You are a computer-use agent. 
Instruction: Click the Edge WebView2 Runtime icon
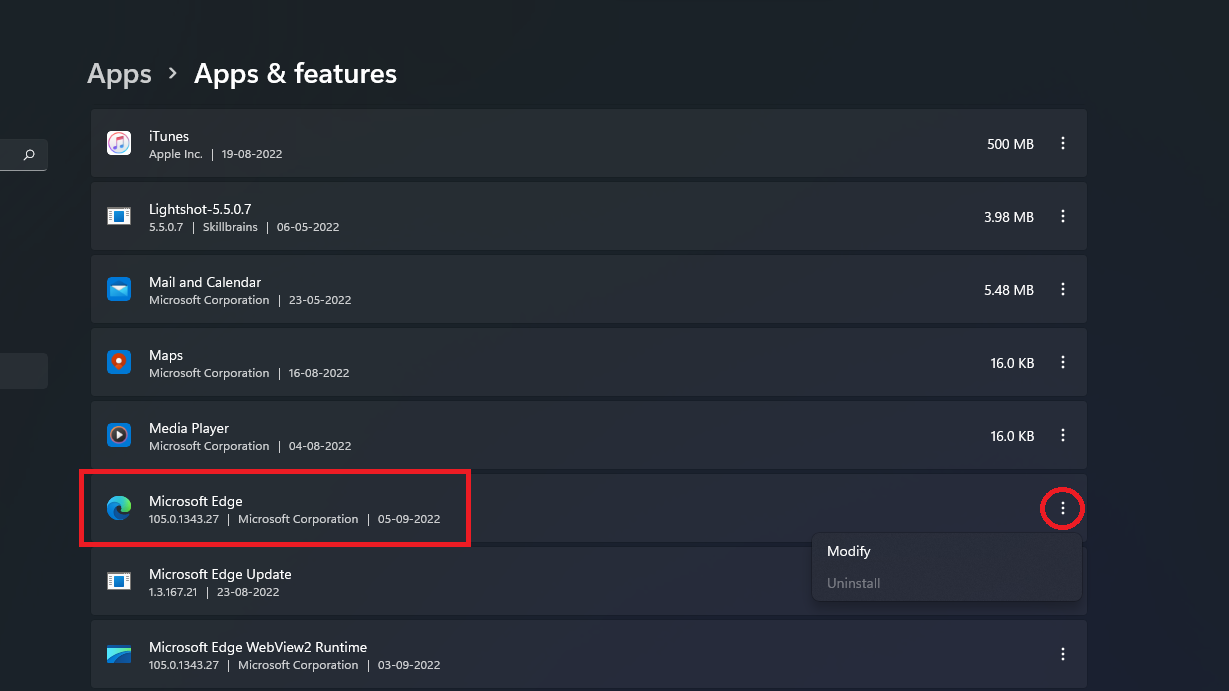119,654
